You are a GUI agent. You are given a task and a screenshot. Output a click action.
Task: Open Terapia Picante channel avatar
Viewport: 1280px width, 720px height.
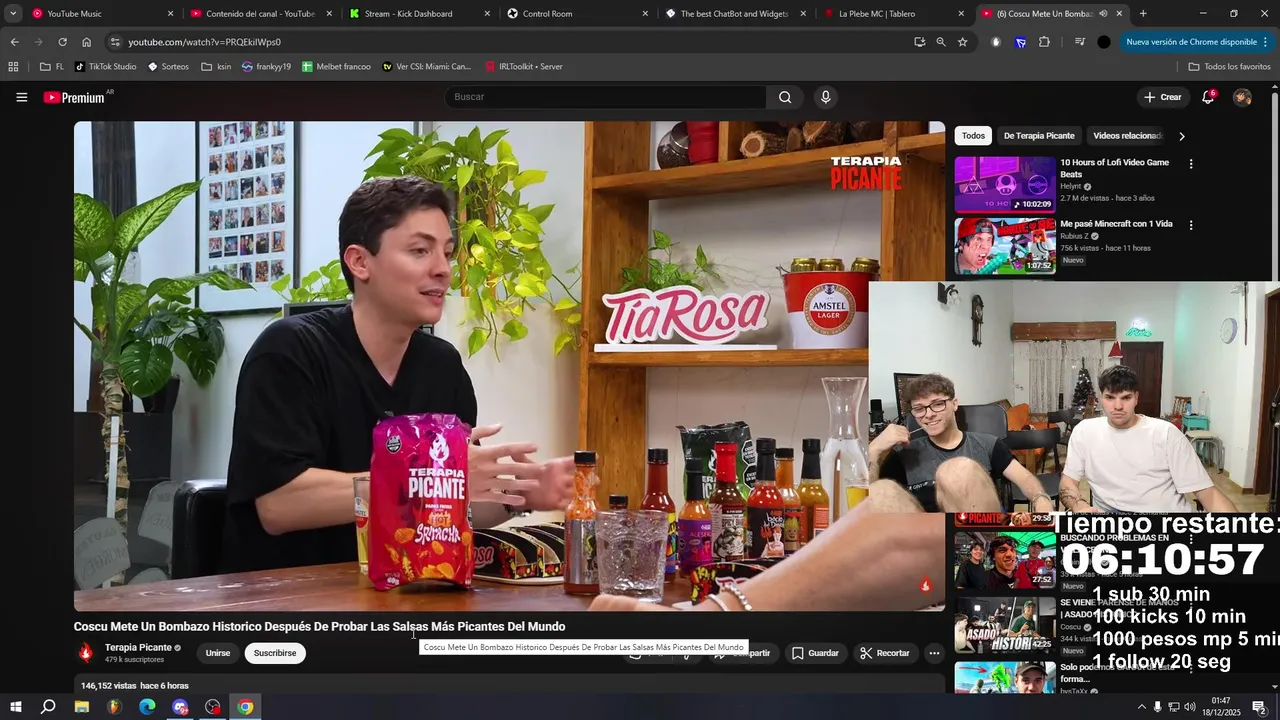point(86,653)
